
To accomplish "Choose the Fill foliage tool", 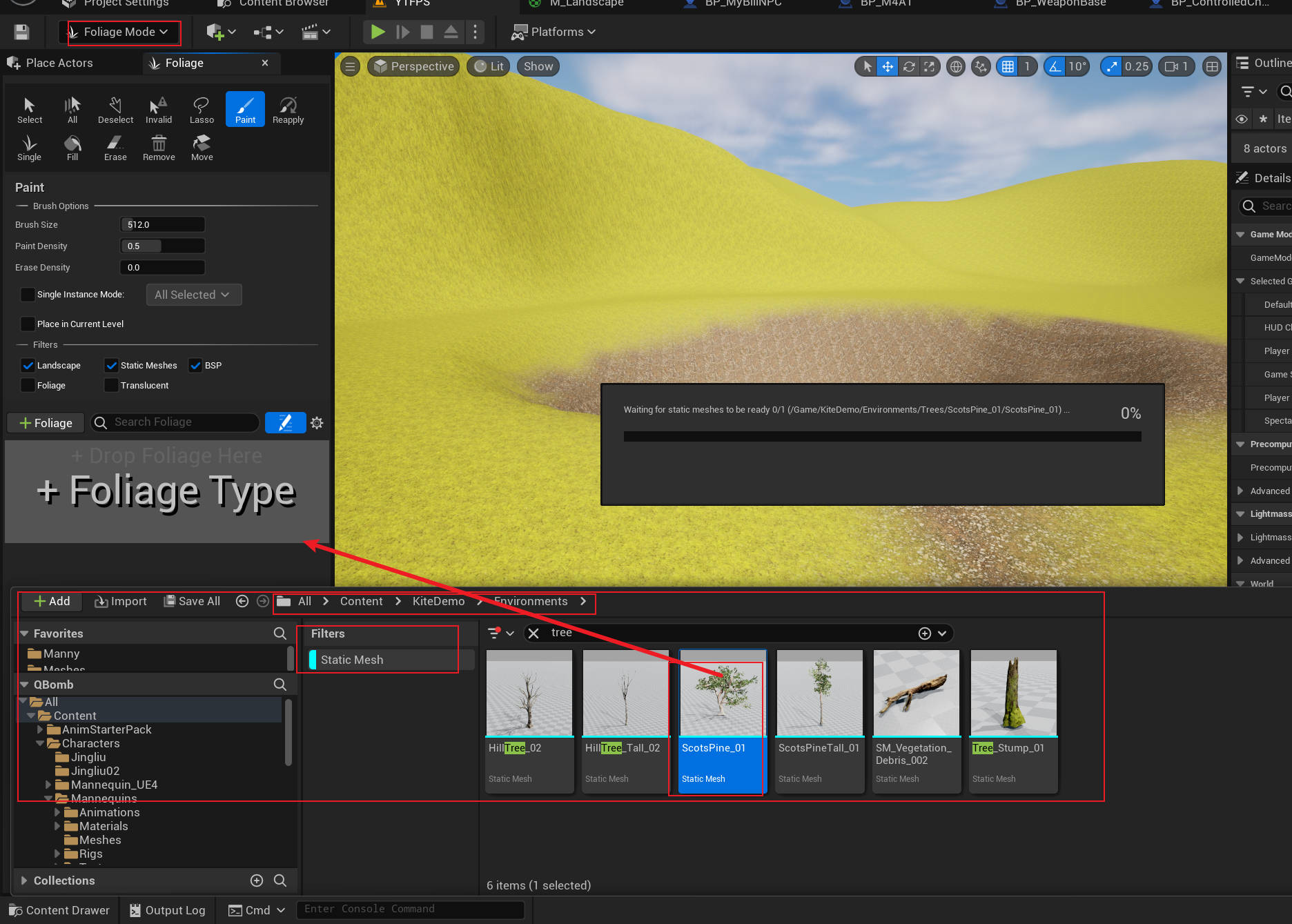I will 72,148.
